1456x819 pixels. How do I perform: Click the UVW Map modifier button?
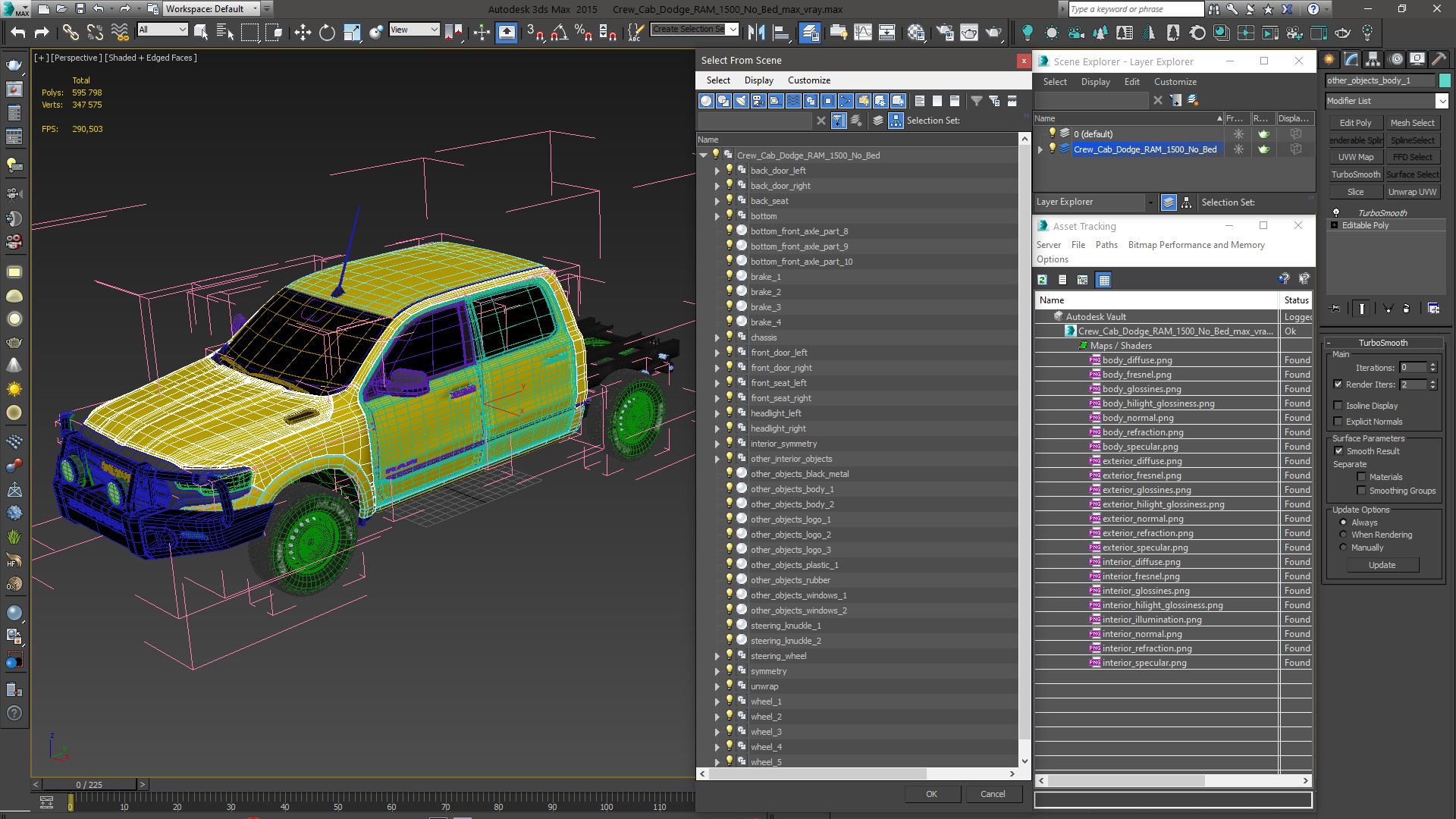tap(1355, 157)
